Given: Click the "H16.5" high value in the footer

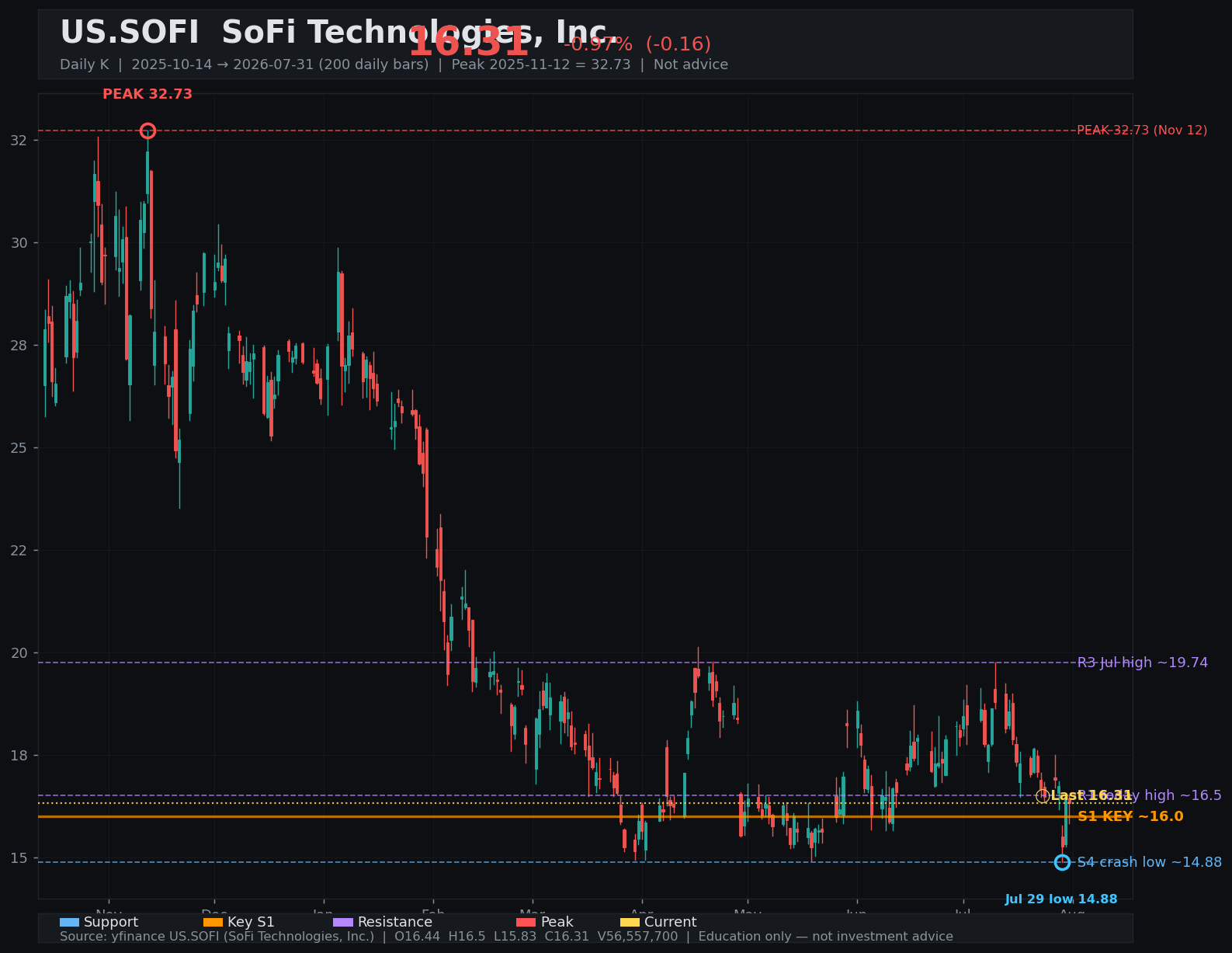Looking at the screenshot, I should pos(467,937).
